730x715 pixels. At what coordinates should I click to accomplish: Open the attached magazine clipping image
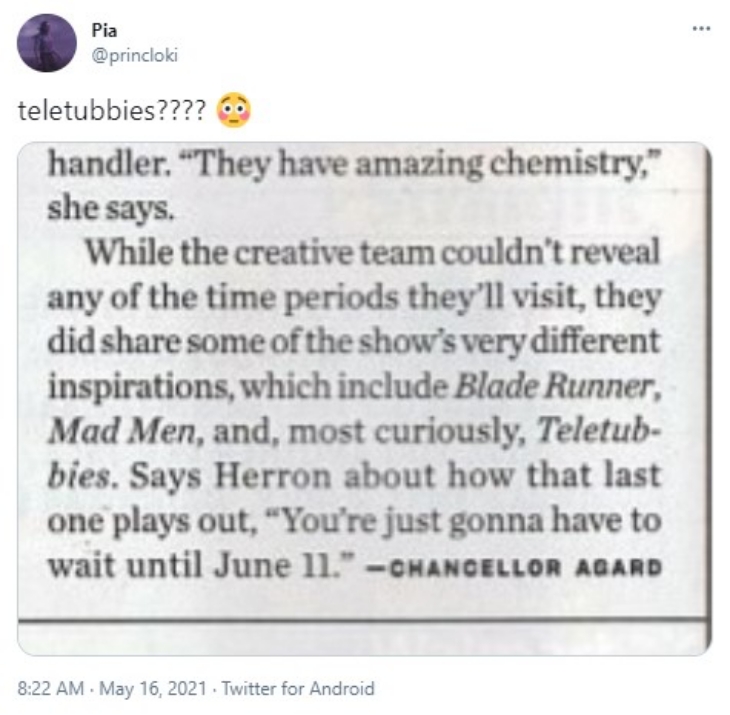(365, 398)
